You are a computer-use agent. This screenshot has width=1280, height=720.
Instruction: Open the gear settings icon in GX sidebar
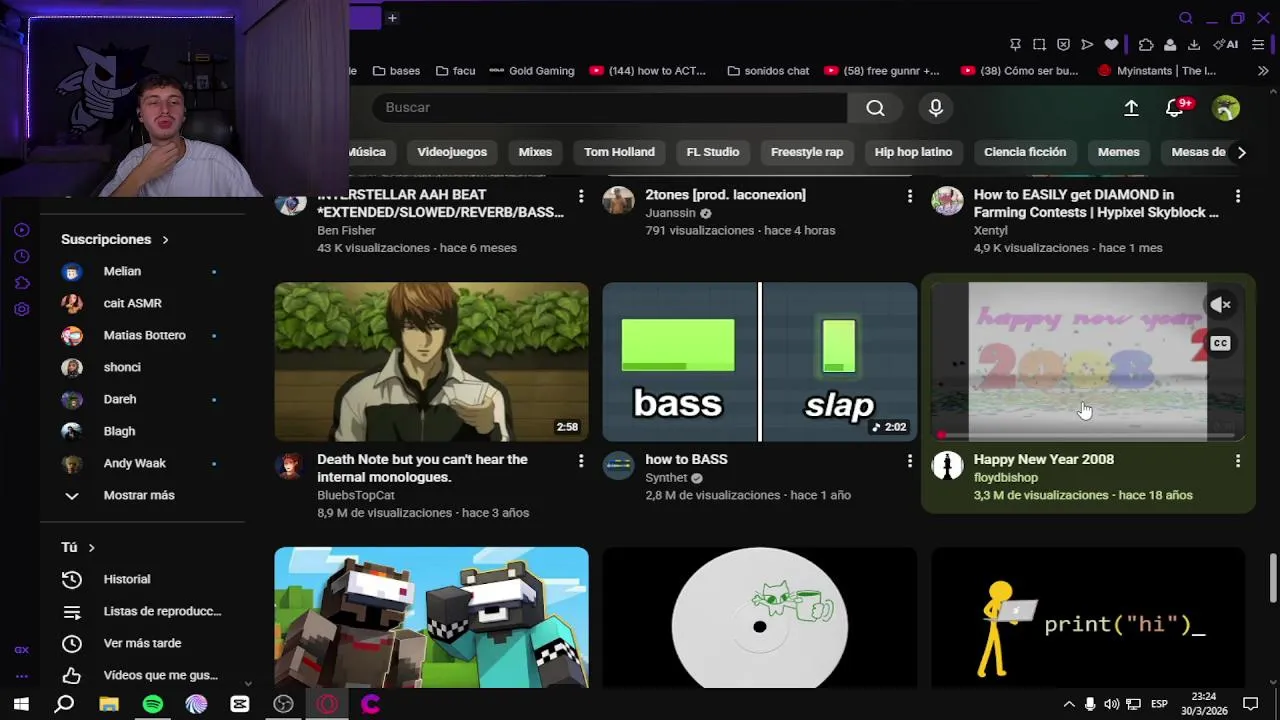coord(22,309)
